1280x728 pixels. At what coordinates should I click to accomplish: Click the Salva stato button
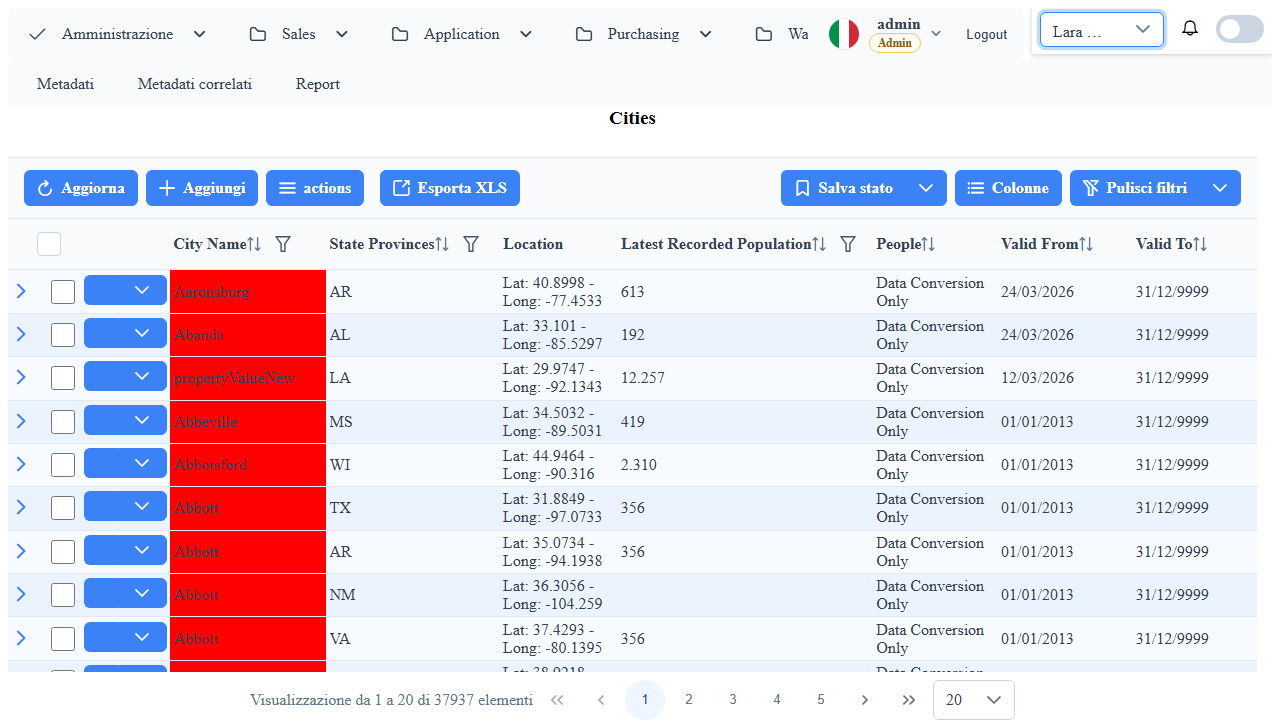(x=844, y=188)
